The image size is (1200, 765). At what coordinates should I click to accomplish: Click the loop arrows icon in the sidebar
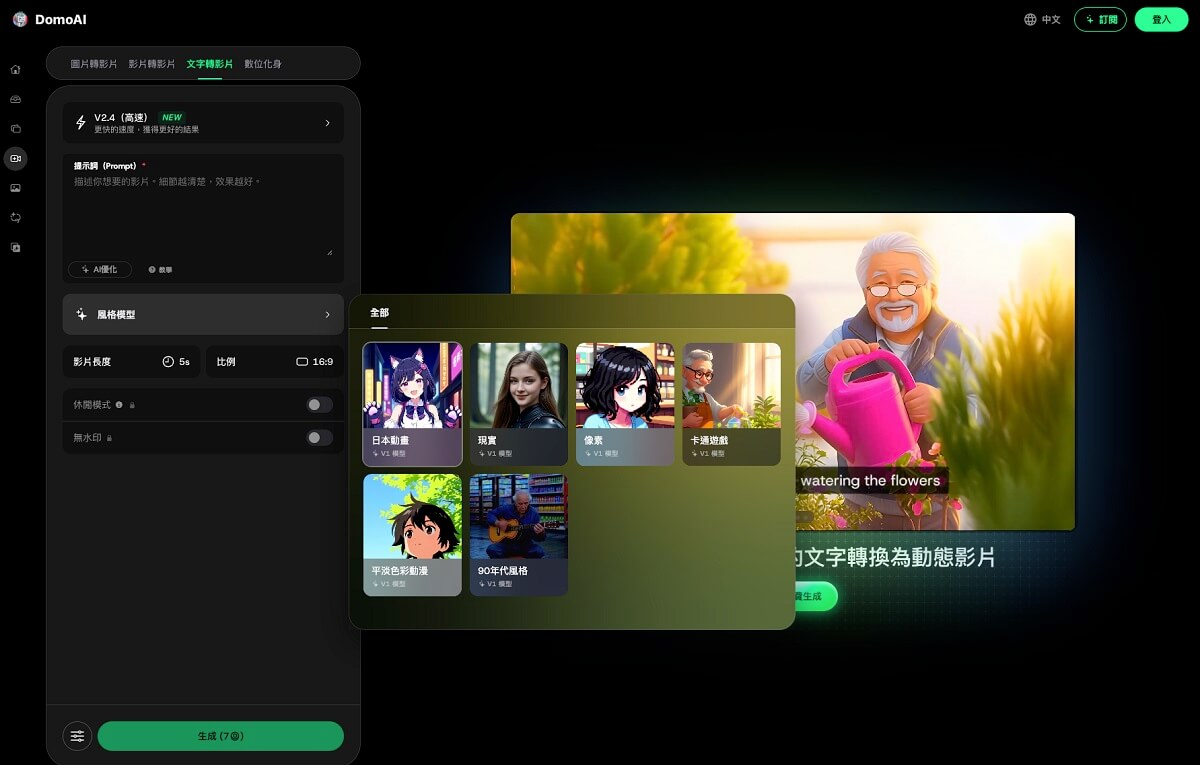pyautogui.click(x=15, y=217)
